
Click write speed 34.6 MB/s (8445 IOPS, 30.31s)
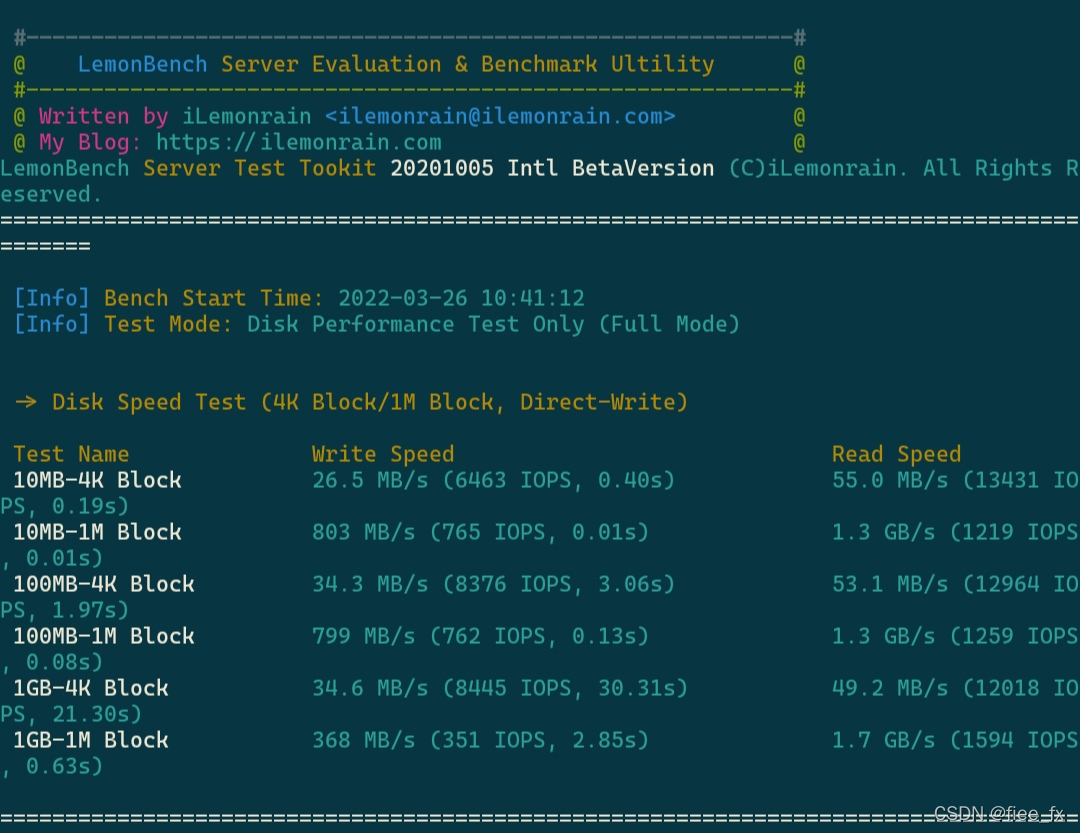[499, 688]
